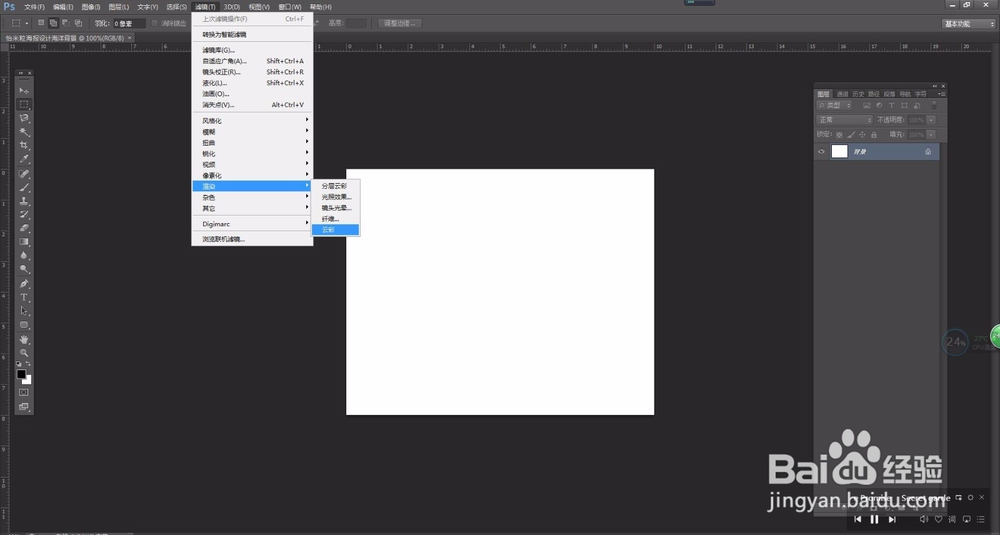Choose Intersect with Selection mode
Viewport: 1000px width, 535px height.
[x=78, y=23]
